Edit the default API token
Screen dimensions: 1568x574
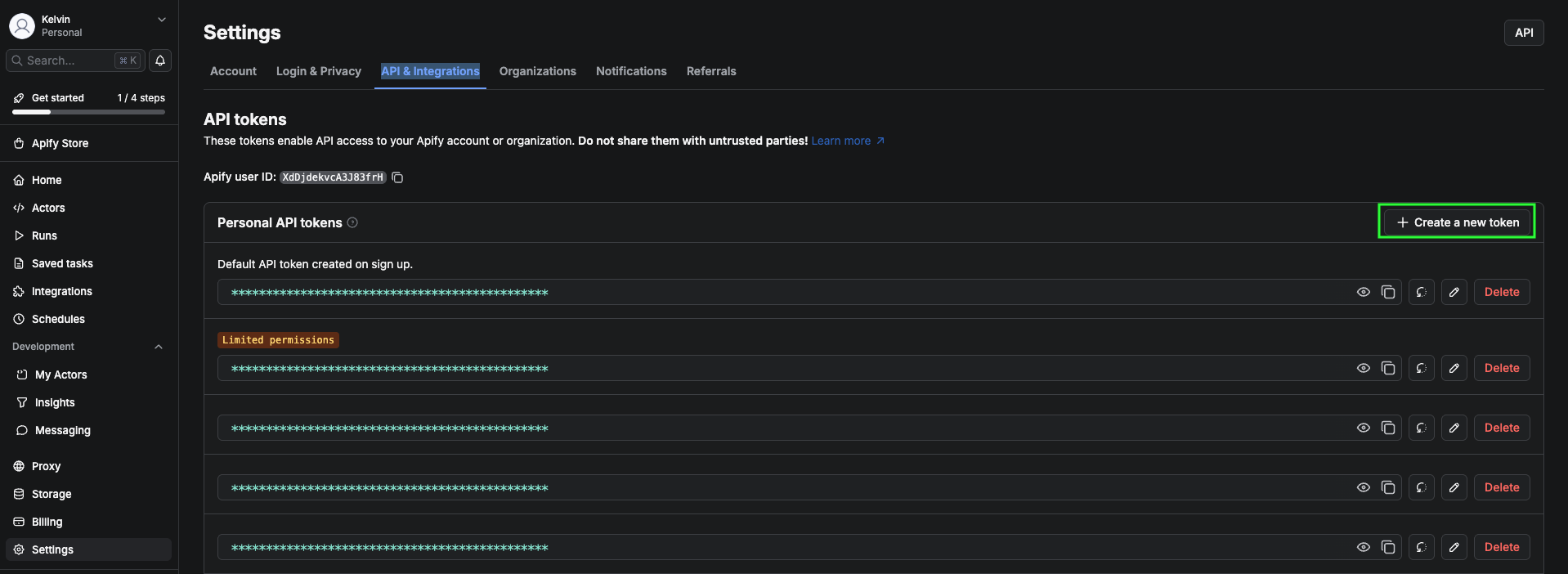coord(1454,292)
